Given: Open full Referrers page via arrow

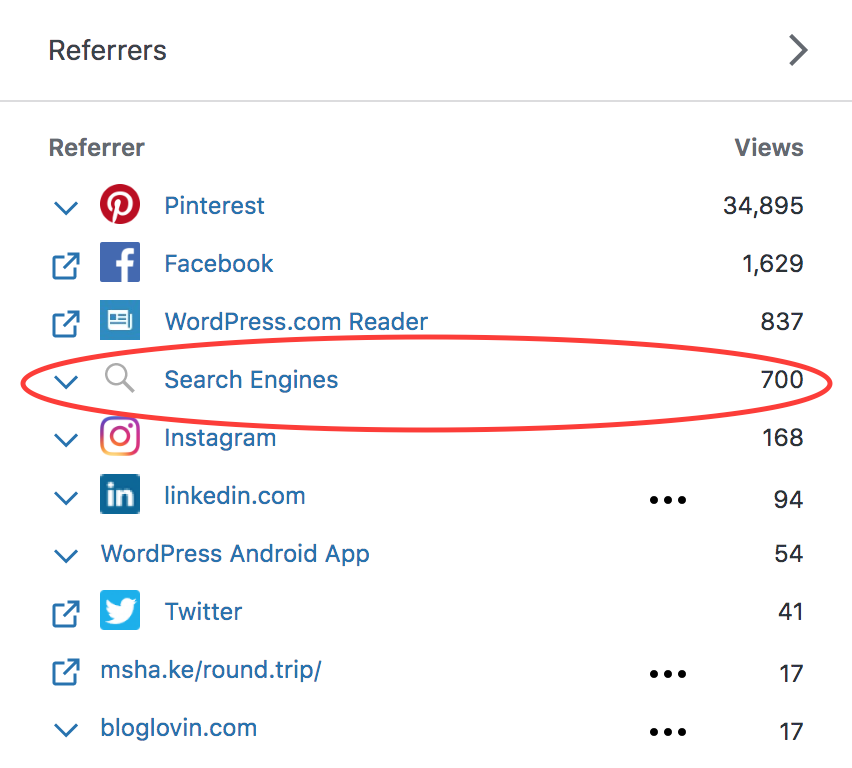Looking at the screenshot, I should click(798, 50).
